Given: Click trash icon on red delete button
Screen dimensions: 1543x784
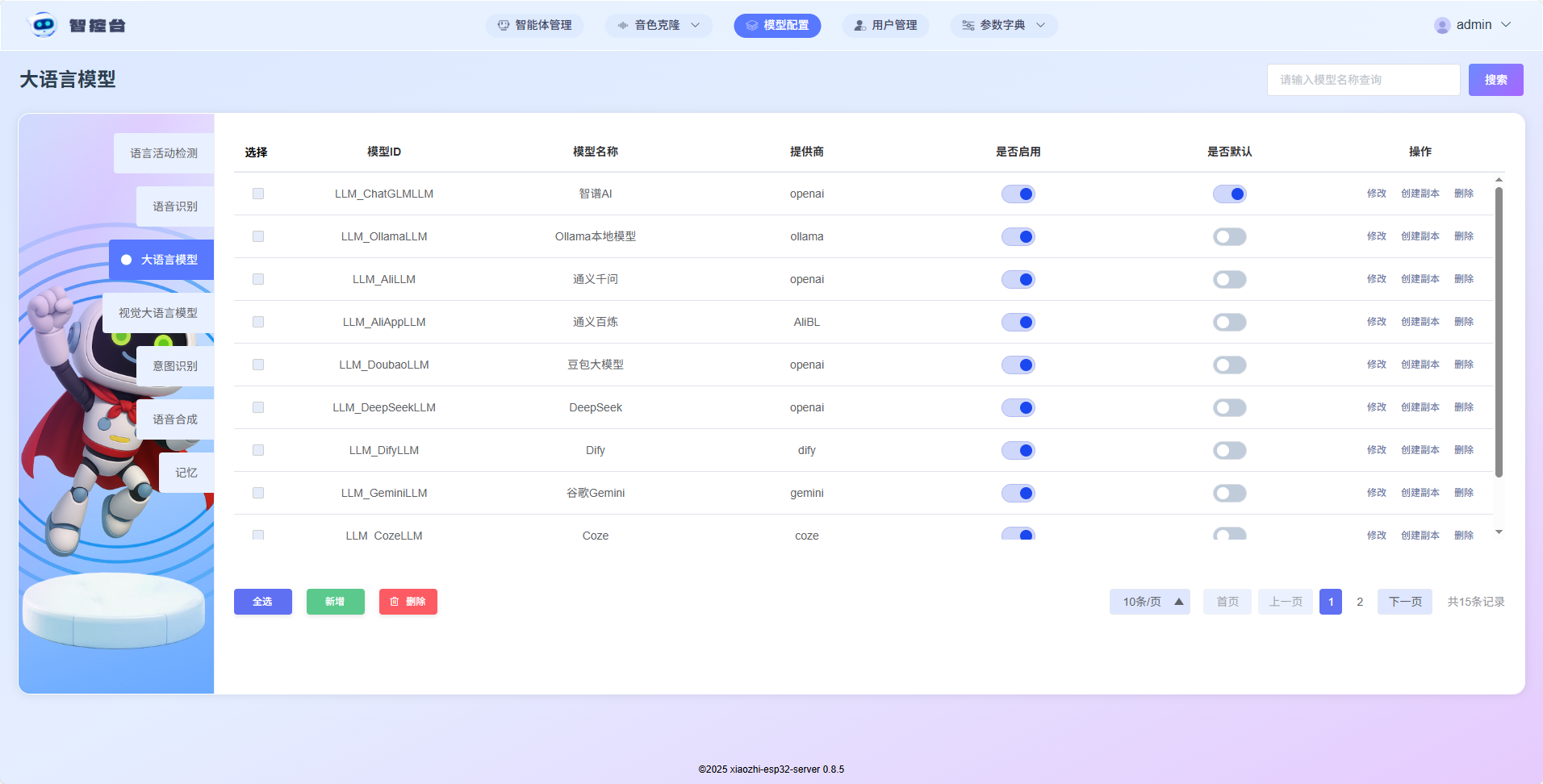Looking at the screenshot, I should [395, 602].
